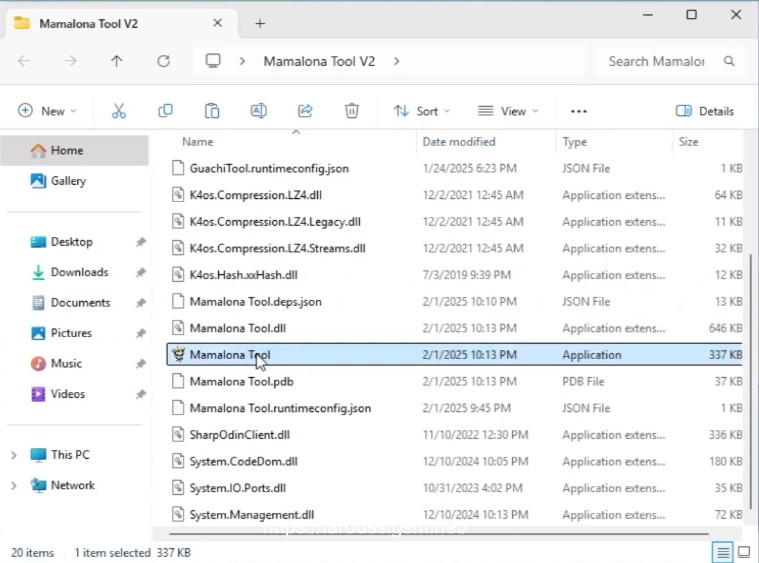
Task: Select Mamalona Tool.dll file name
Action: (x=238, y=328)
